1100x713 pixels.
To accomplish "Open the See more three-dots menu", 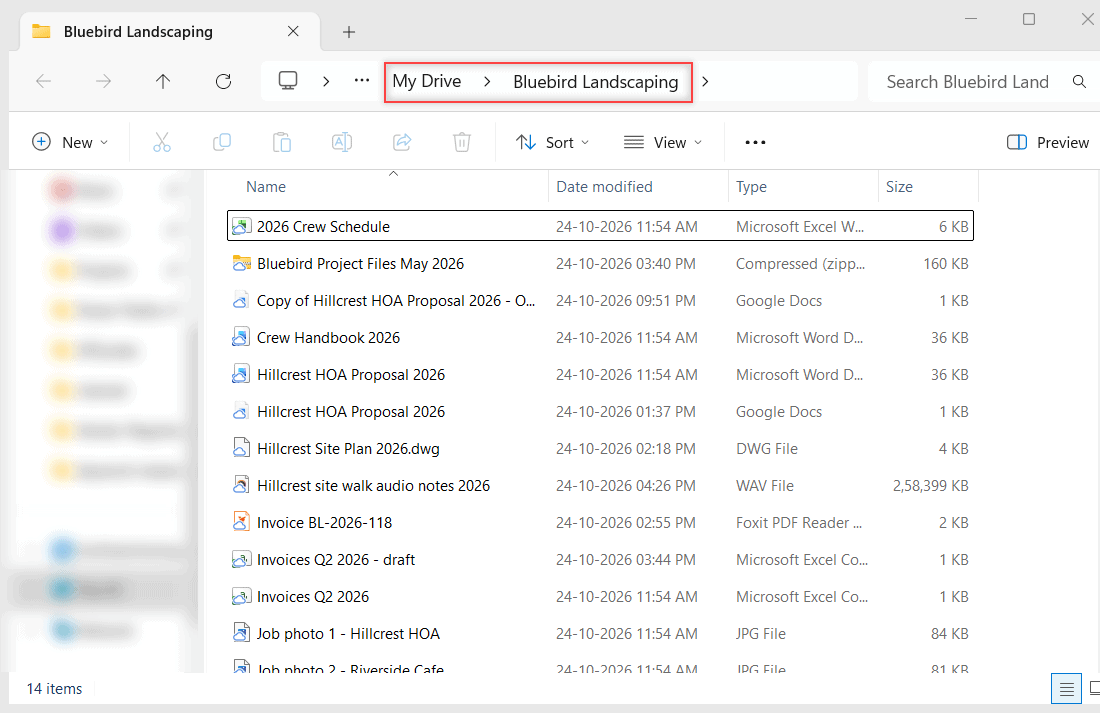I will 755,142.
